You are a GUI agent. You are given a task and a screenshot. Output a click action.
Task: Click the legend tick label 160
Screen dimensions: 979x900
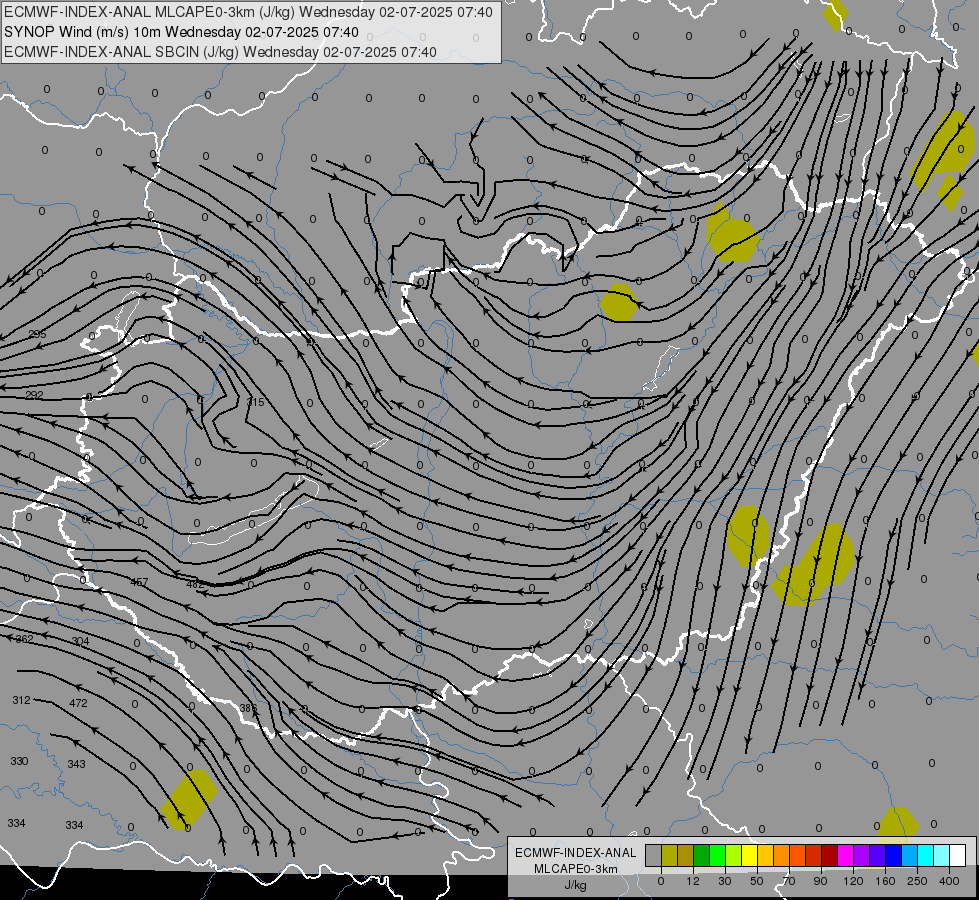(x=885, y=881)
